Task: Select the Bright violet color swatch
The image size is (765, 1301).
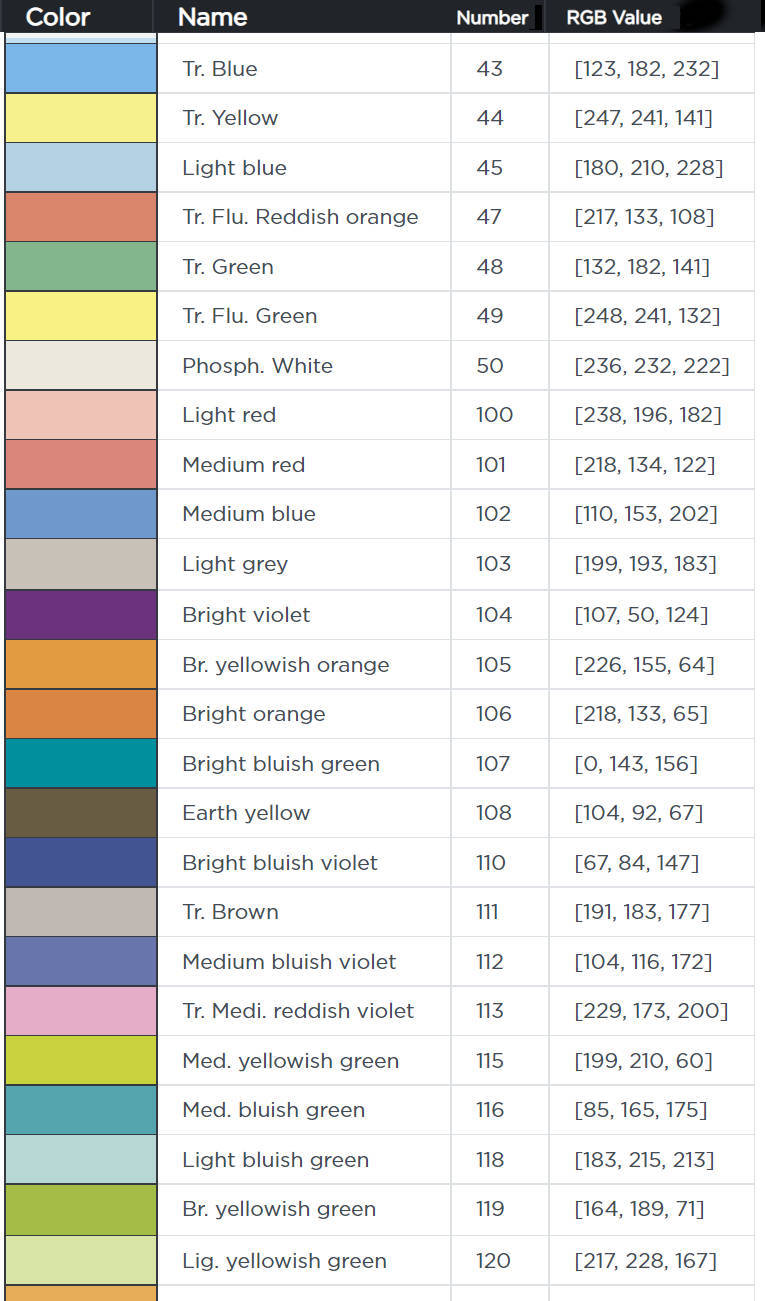Action: pyautogui.click(x=81, y=614)
